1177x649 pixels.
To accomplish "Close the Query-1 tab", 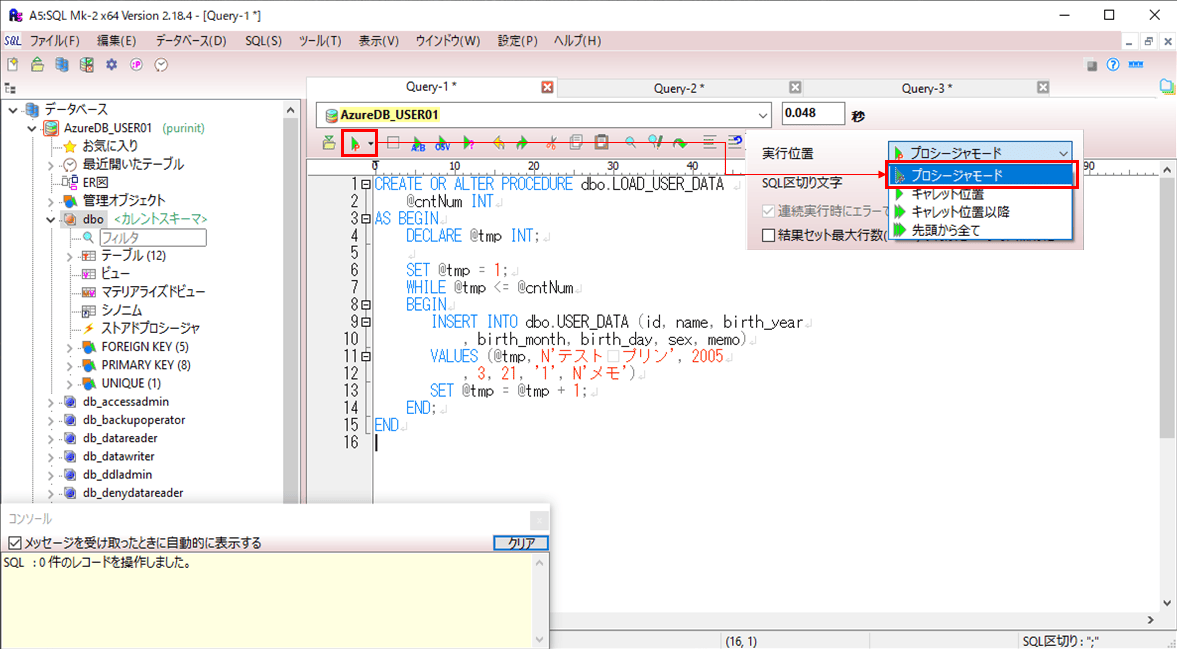I will coord(547,88).
